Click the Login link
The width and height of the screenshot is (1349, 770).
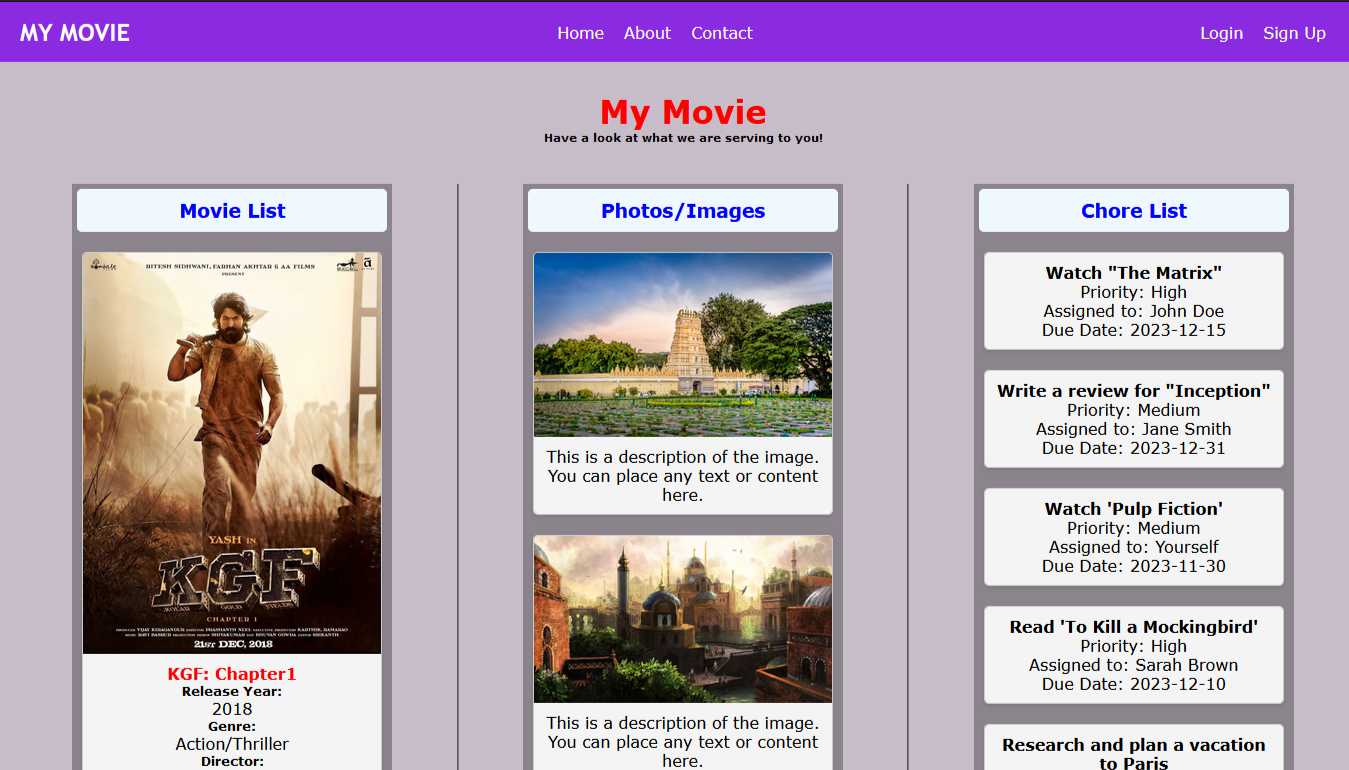pyautogui.click(x=1221, y=33)
